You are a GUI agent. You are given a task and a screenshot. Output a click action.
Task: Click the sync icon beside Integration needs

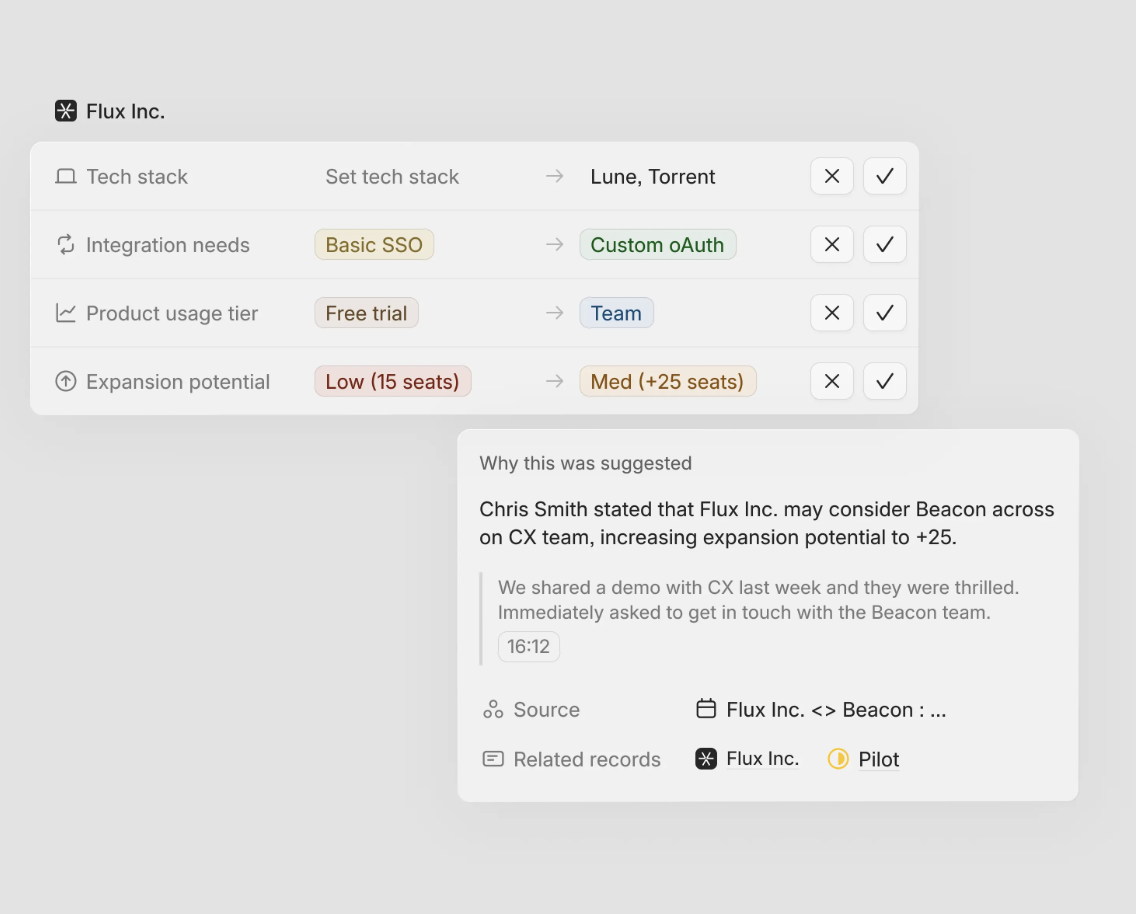click(x=66, y=245)
